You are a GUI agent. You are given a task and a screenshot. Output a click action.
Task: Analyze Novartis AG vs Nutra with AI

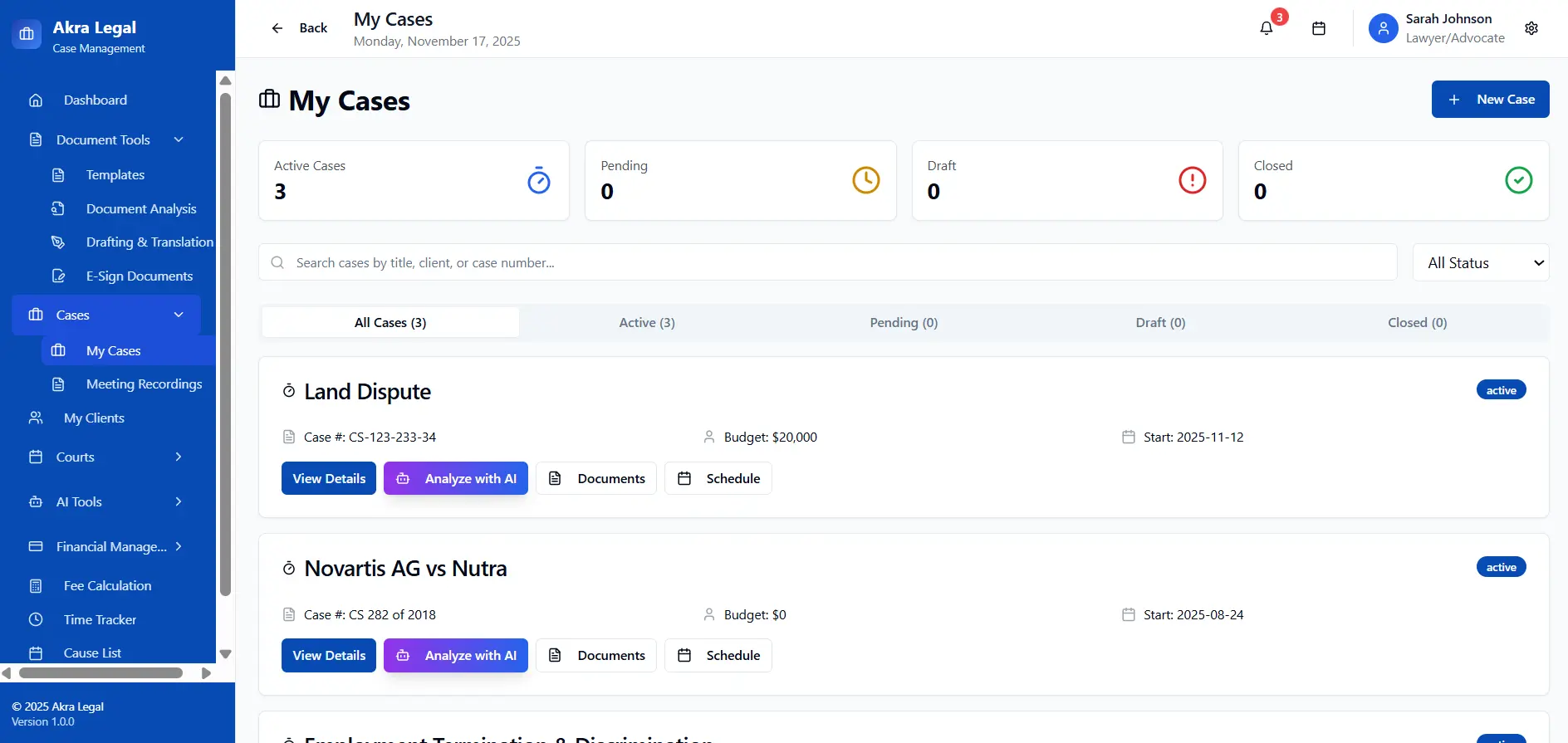click(455, 656)
